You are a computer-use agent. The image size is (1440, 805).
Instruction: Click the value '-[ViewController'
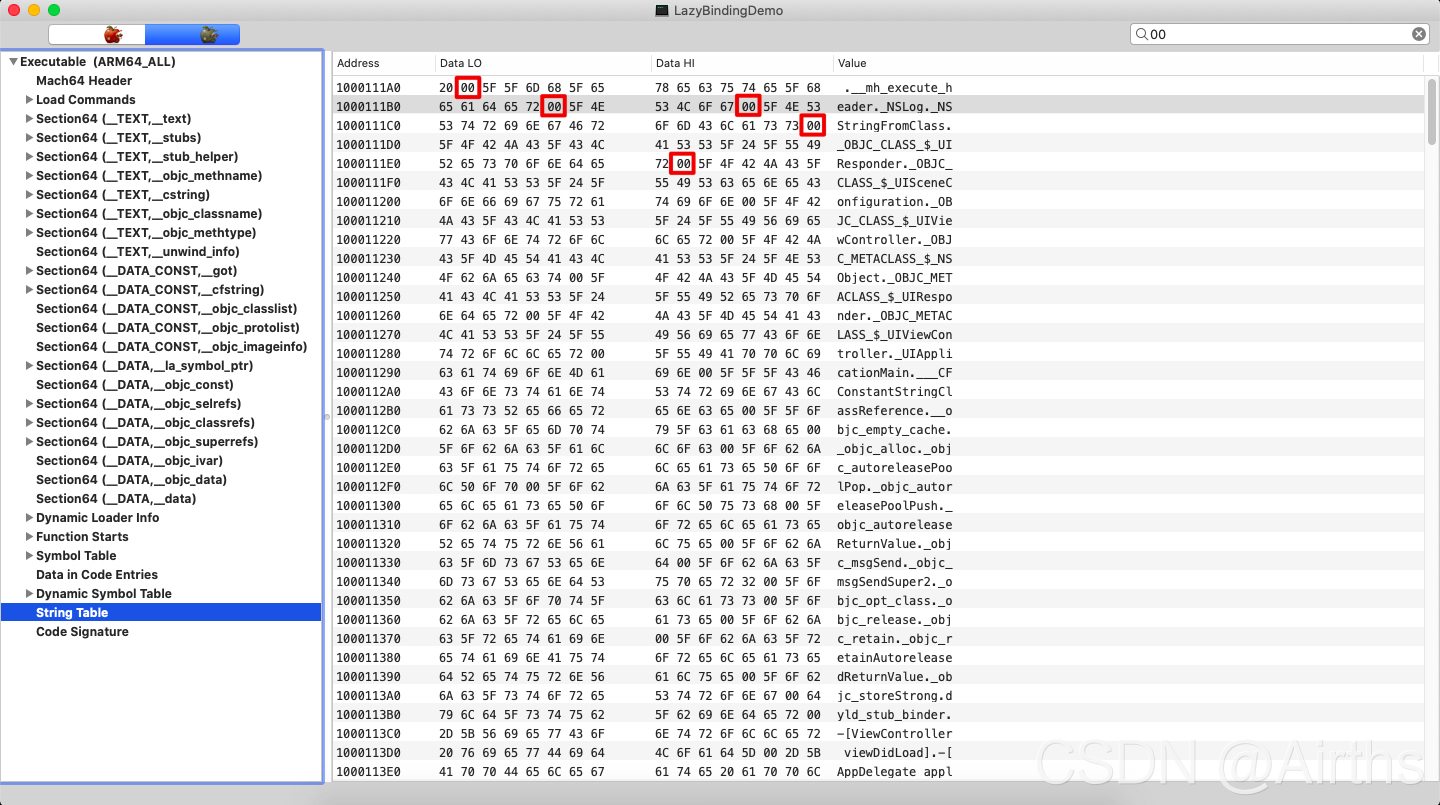click(894, 734)
